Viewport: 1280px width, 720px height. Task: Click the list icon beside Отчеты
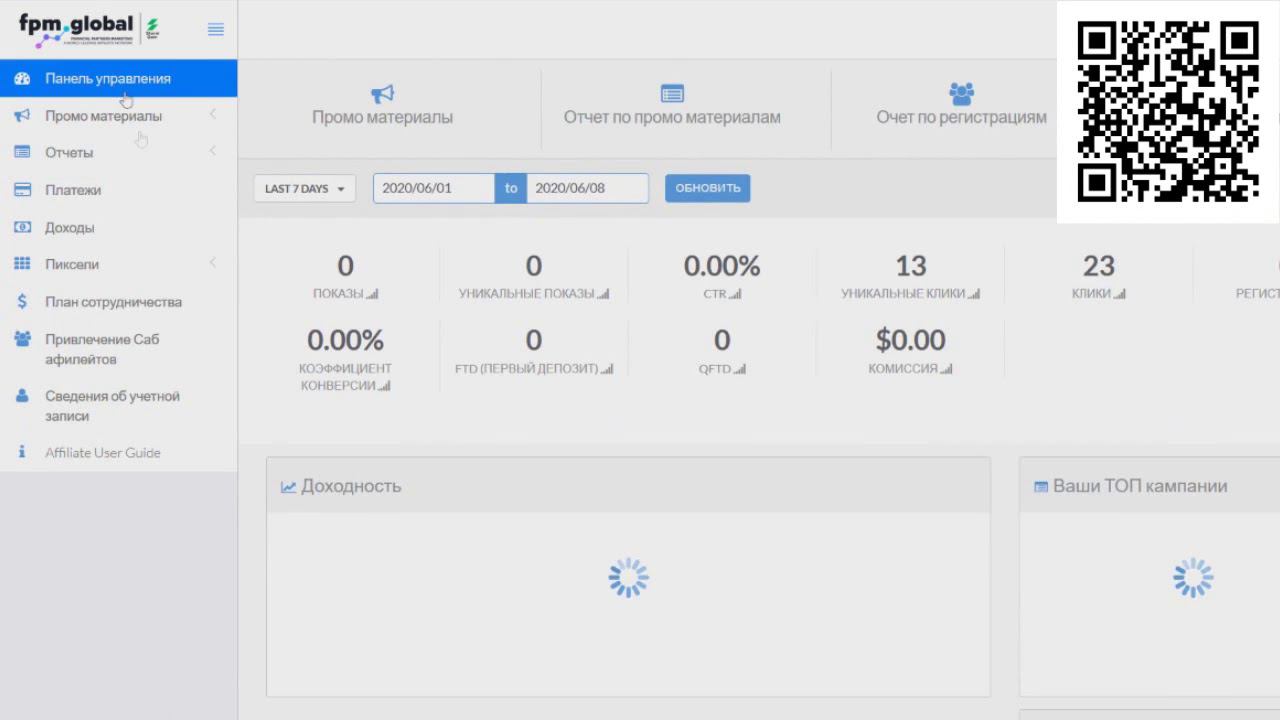click(x=22, y=152)
